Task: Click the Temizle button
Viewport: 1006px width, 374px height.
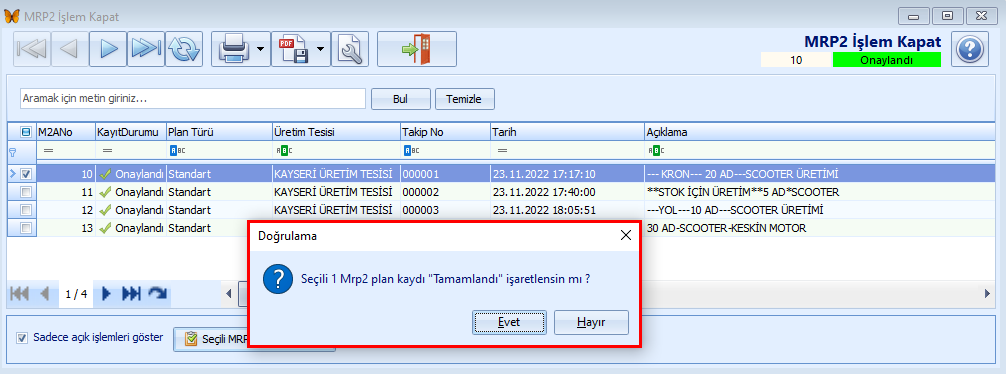Action: pyautogui.click(x=465, y=99)
